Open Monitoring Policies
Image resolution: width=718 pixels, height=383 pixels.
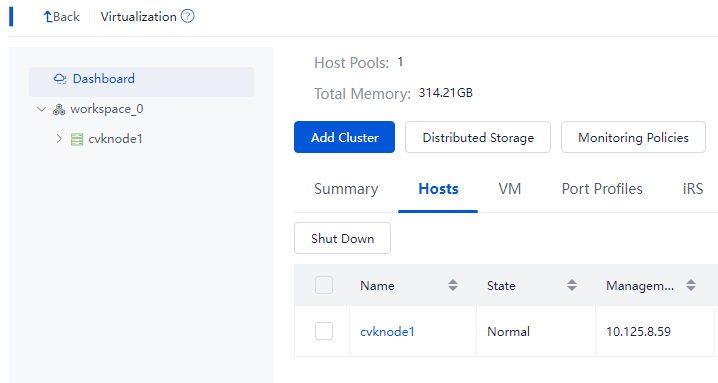click(633, 137)
